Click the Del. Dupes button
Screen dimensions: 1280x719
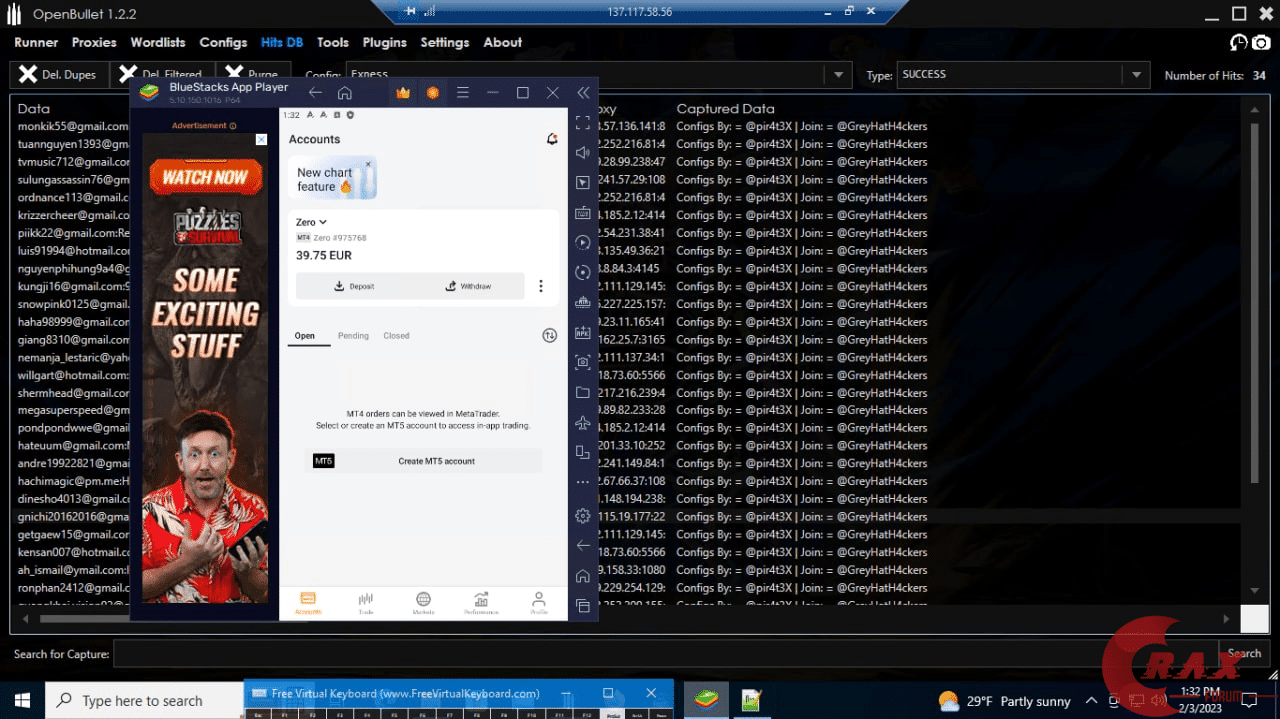(58, 75)
